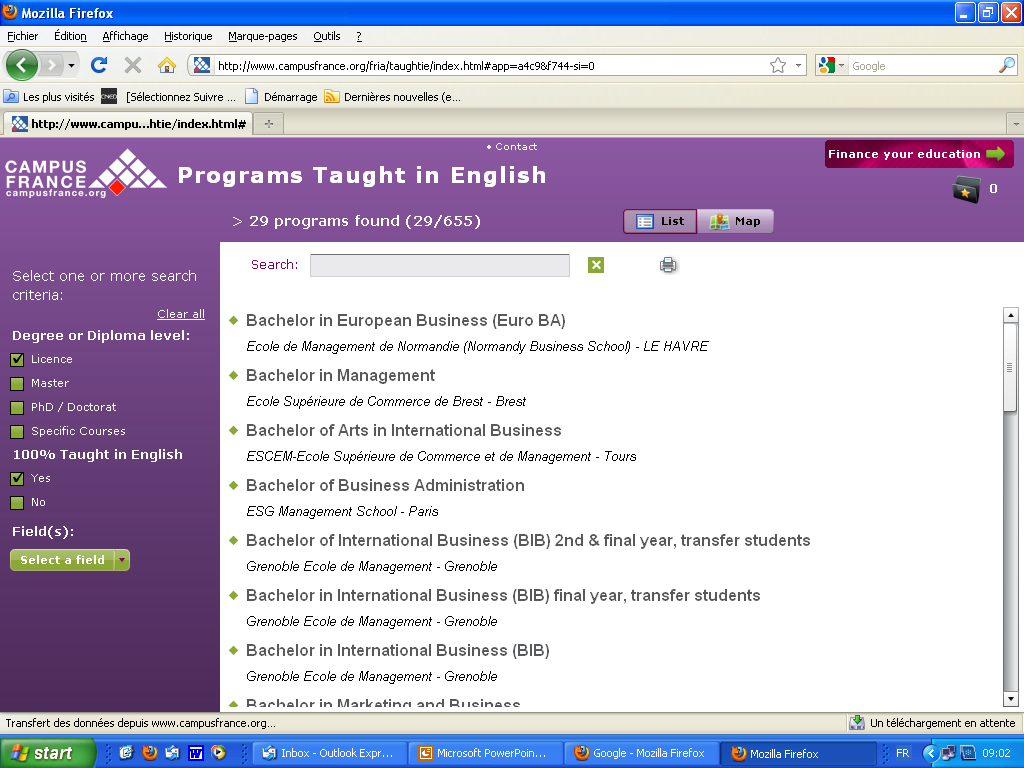
Task: Focus the Search input field
Action: [x=440, y=265]
